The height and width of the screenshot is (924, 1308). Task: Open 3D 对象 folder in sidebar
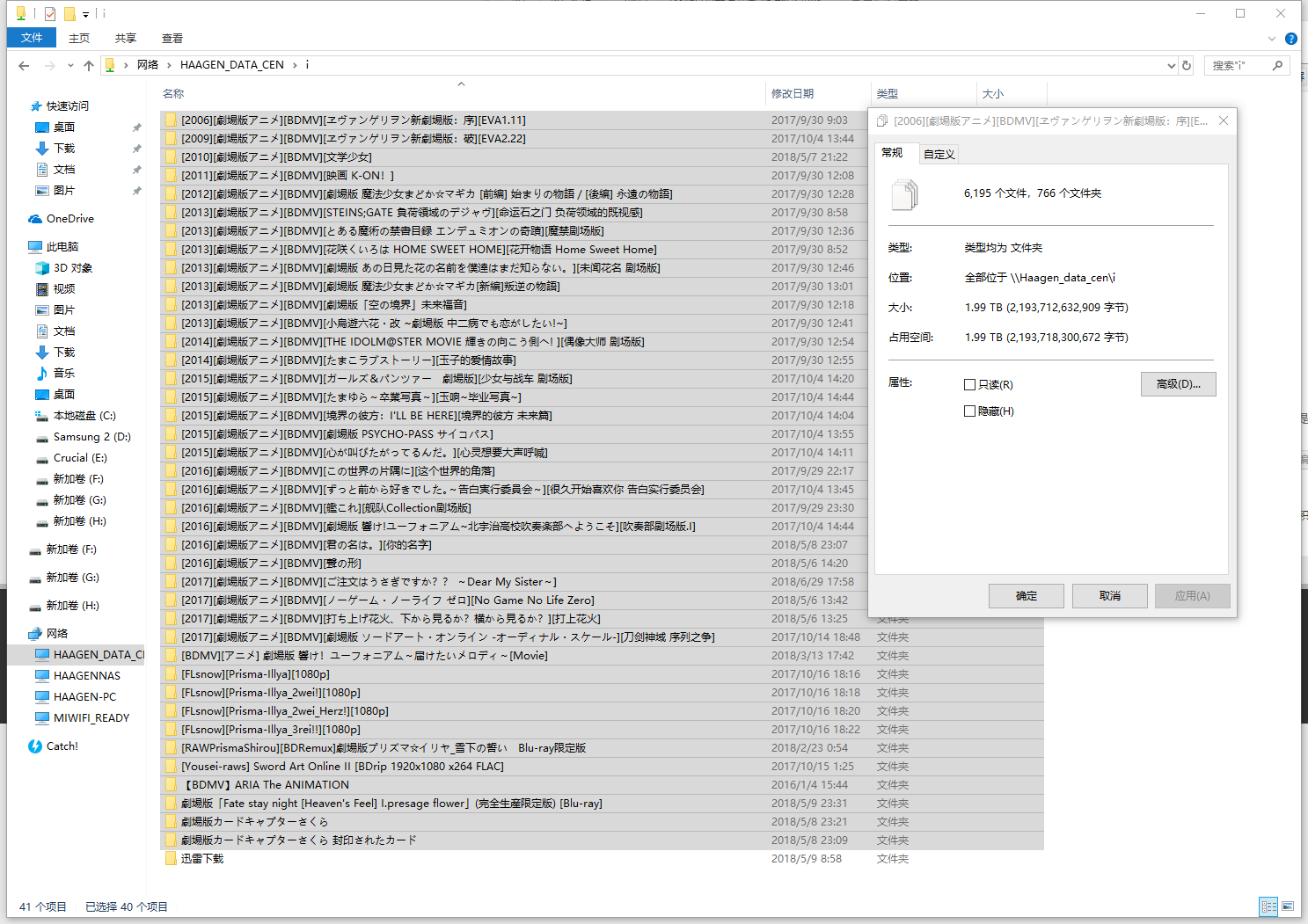coord(73,267)
